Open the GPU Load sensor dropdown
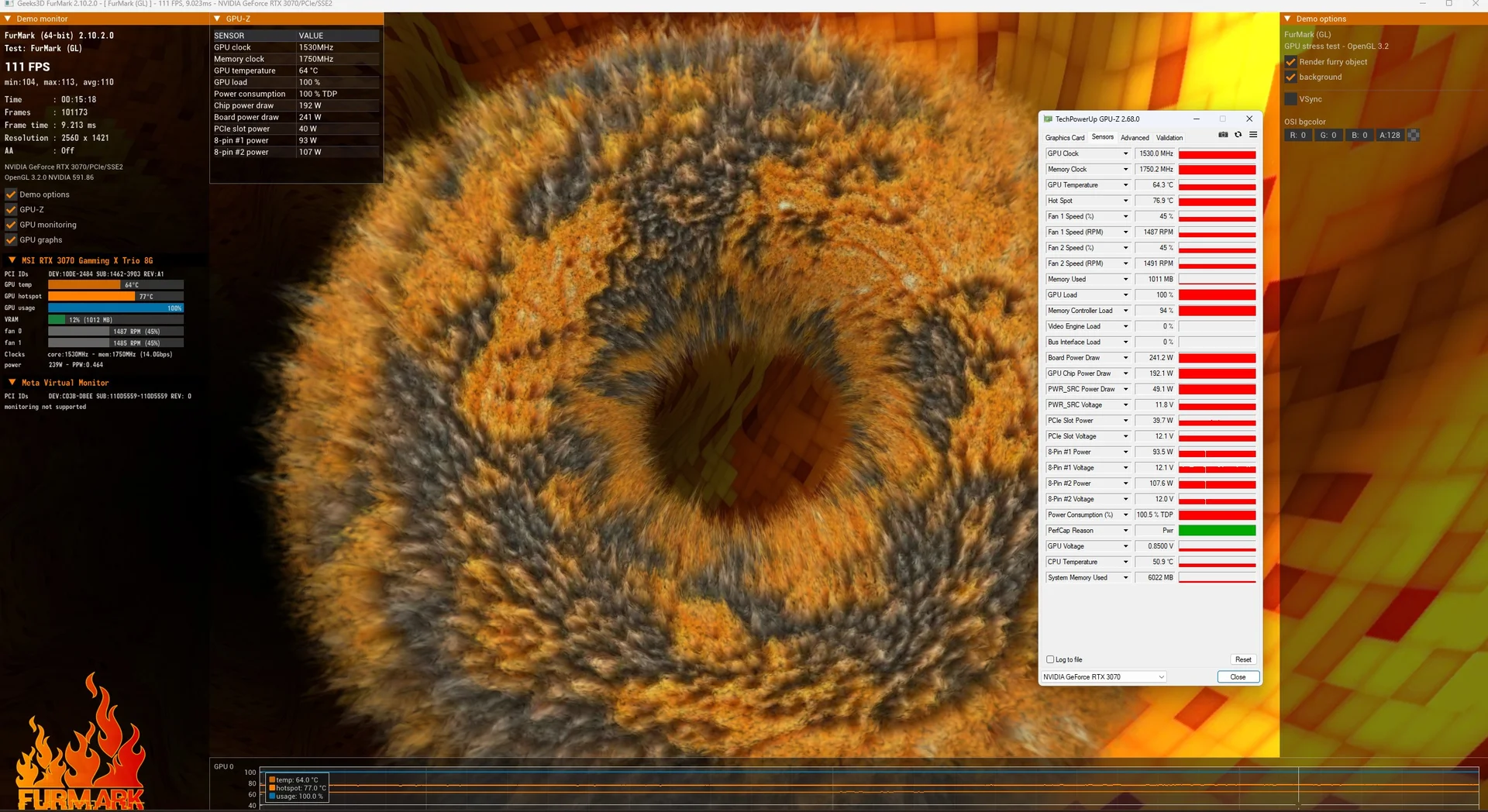 click(x=1125, y=295)
